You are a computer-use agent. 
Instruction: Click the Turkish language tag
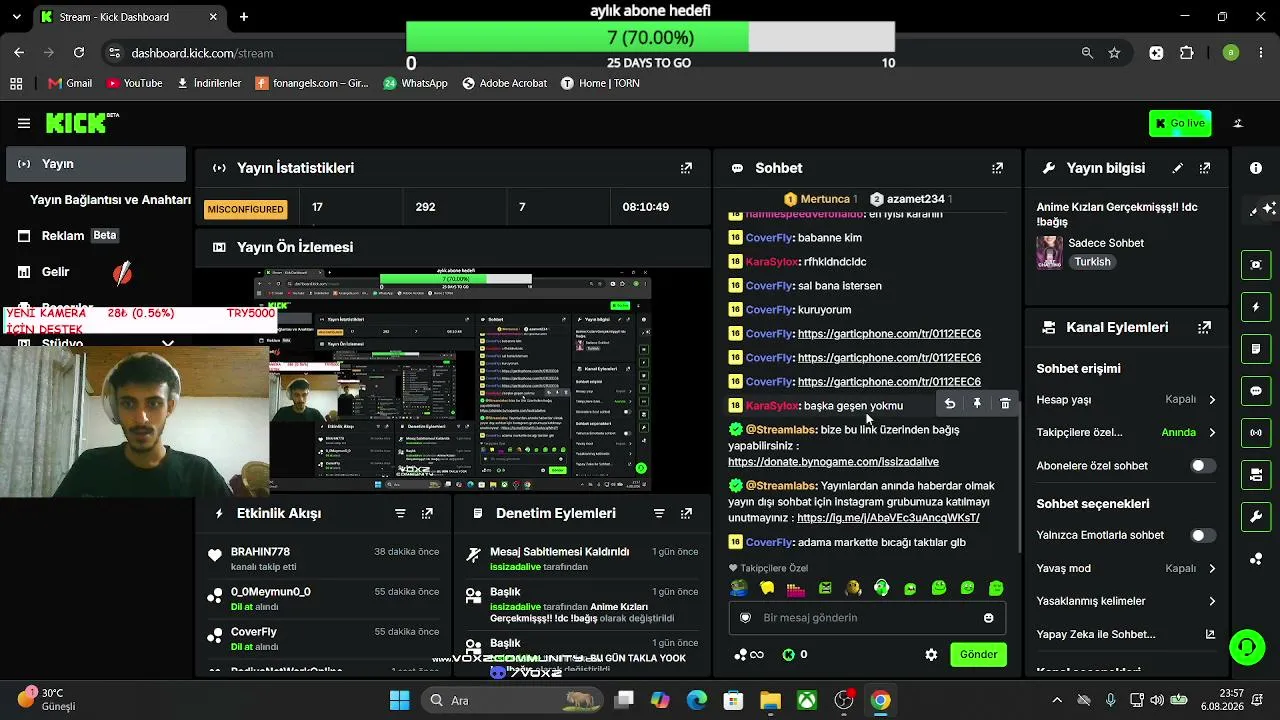point(1092,262)
